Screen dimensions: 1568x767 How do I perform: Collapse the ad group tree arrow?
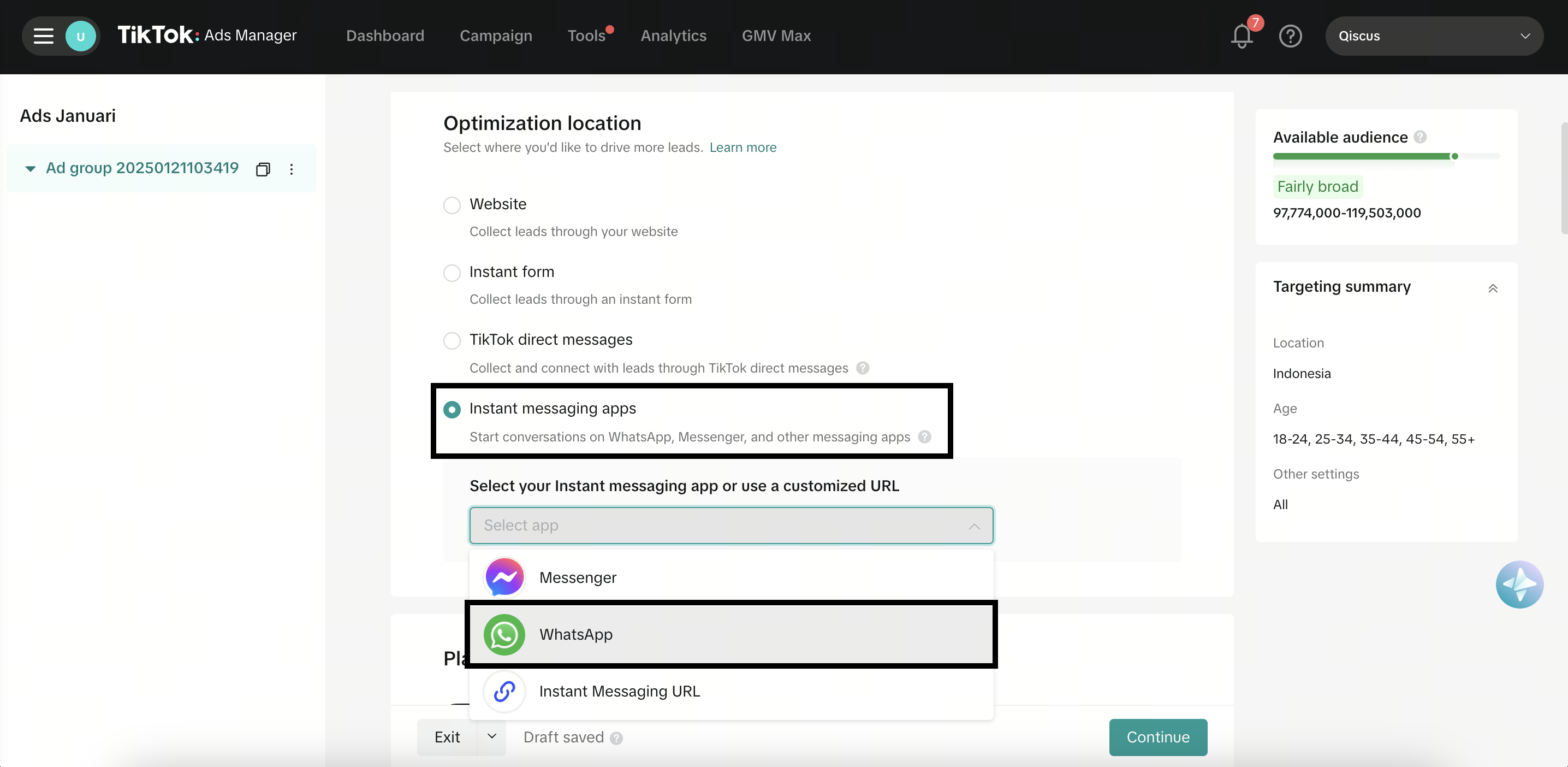(x=30, y=169)
